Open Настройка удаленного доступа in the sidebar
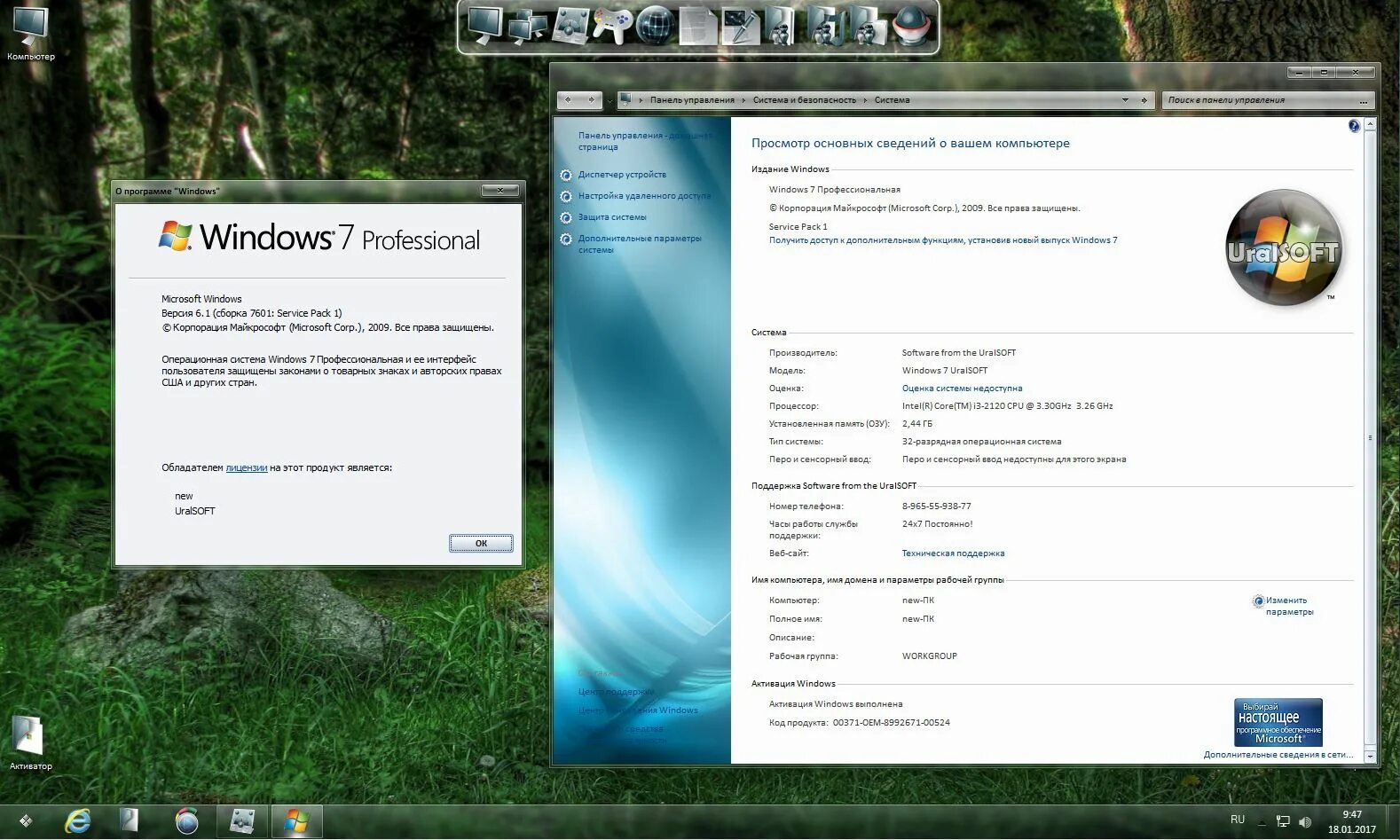The height and width of the screenshot is (840, 1400). (x=644, y=196)
